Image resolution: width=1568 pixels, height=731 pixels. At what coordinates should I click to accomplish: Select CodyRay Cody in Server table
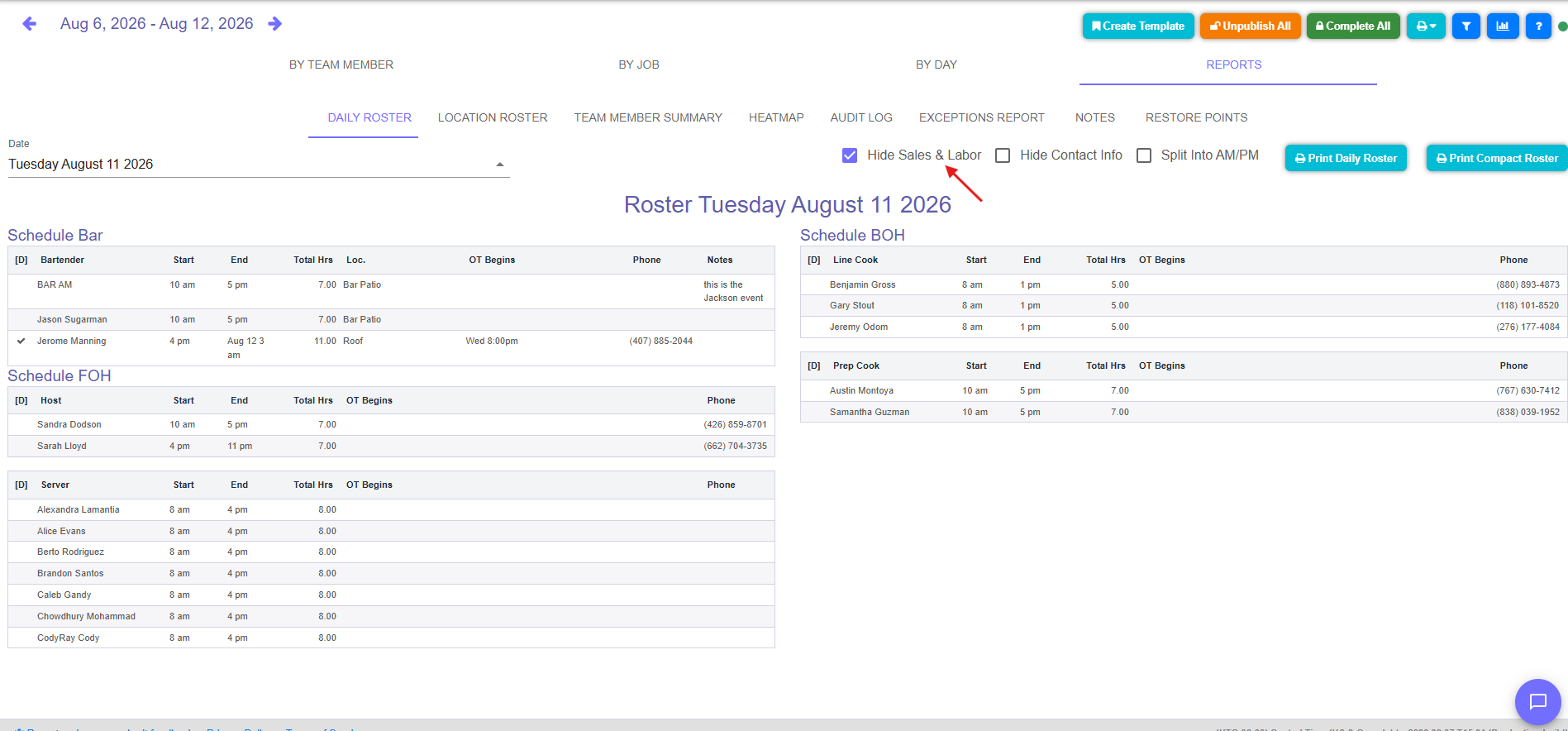(x=69, y=638)
